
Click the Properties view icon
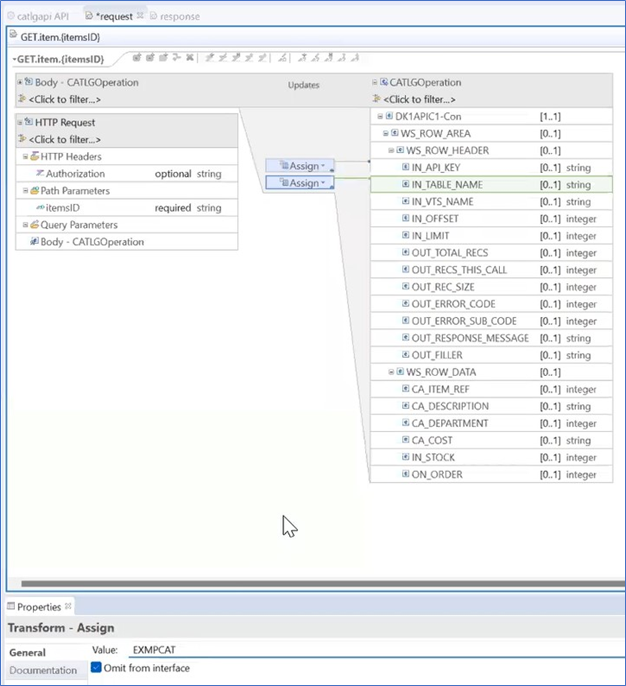tap(11, 606)
